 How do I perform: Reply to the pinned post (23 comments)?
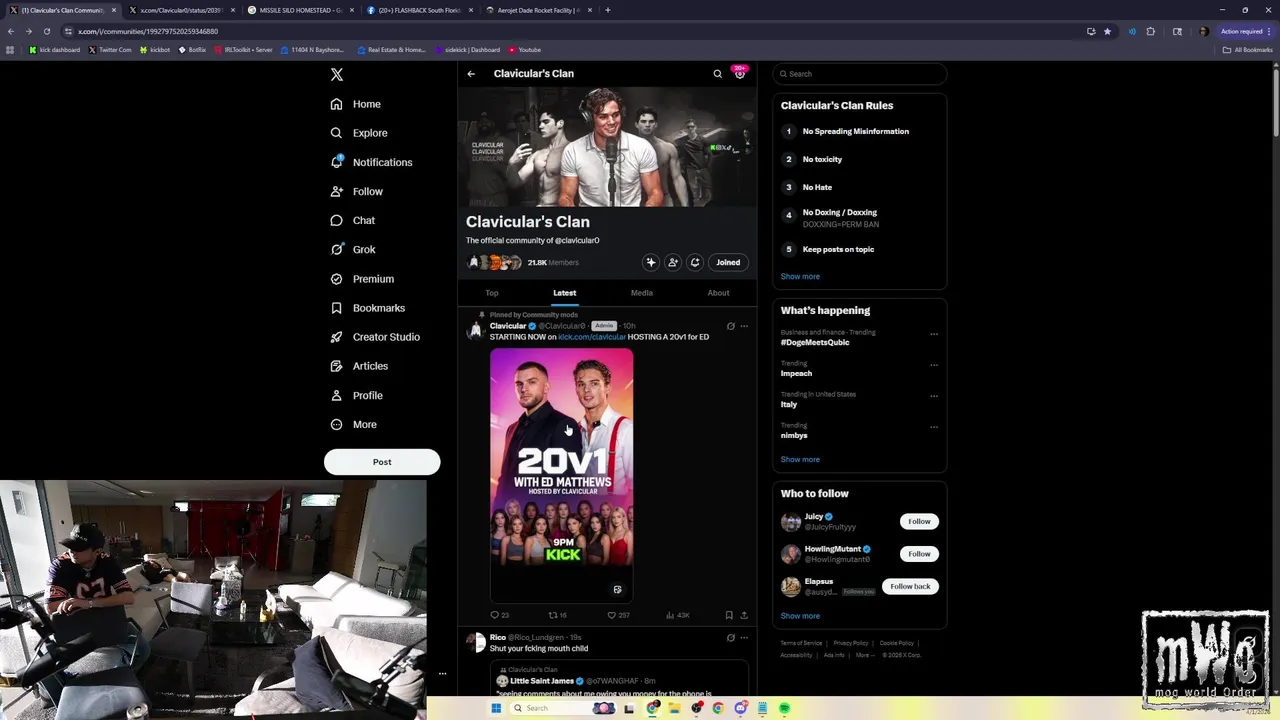499,615
